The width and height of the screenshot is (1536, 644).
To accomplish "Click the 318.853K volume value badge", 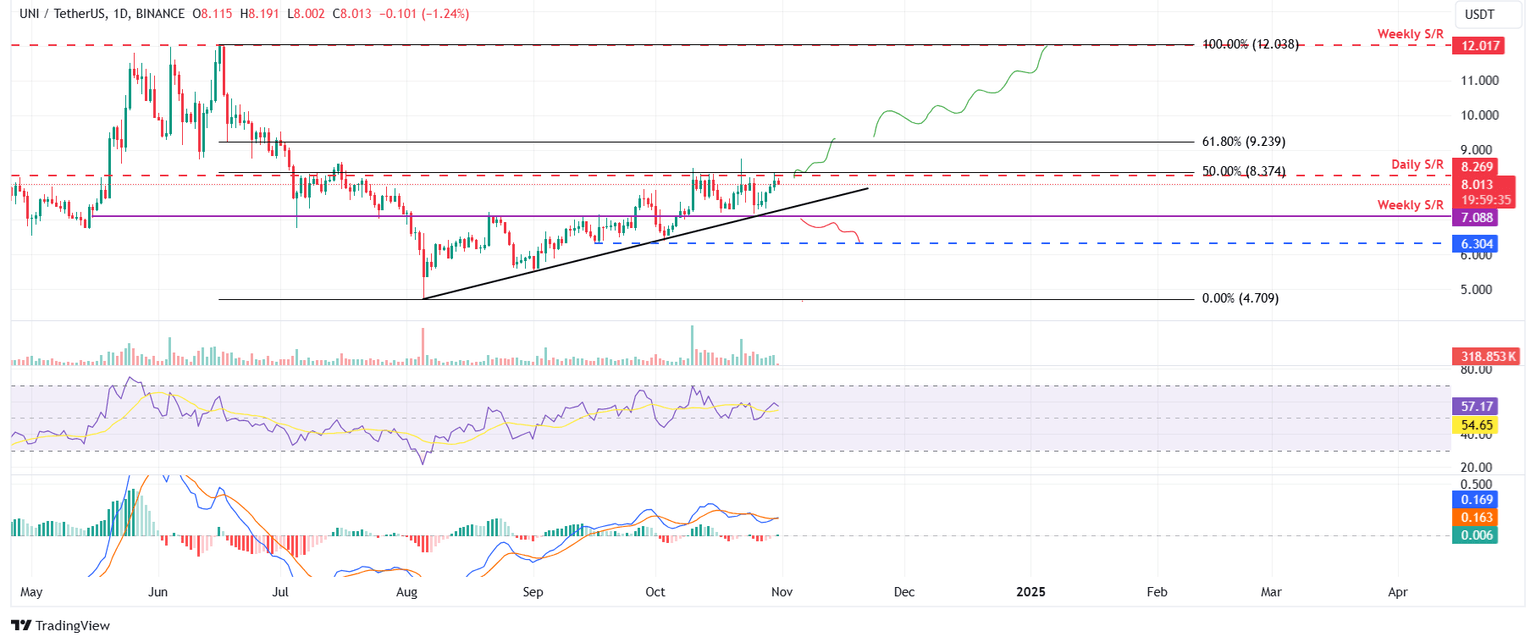I will tap(1484, 354).
